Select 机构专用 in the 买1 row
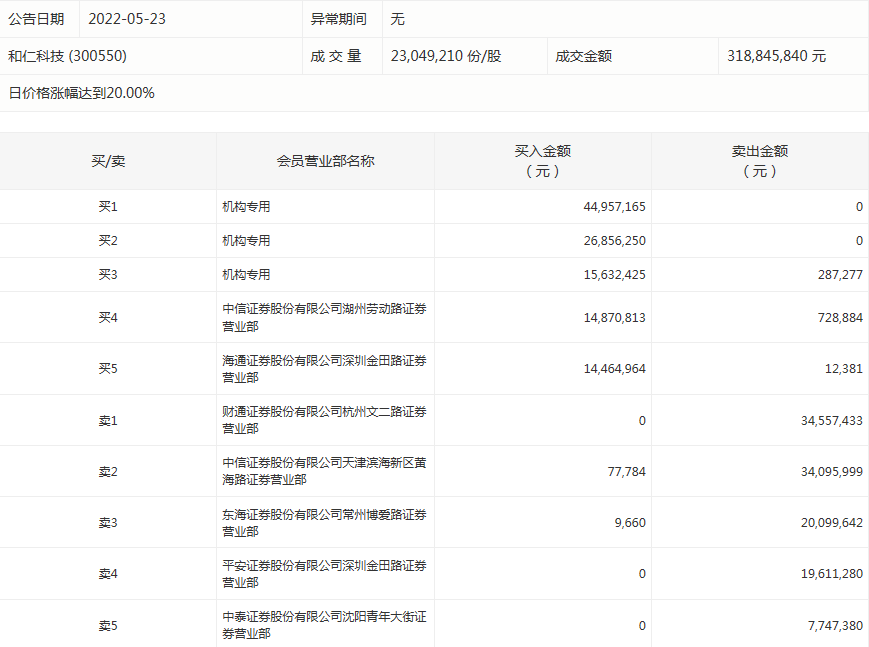This screenshot has height=647, width=869. point(246,207)
